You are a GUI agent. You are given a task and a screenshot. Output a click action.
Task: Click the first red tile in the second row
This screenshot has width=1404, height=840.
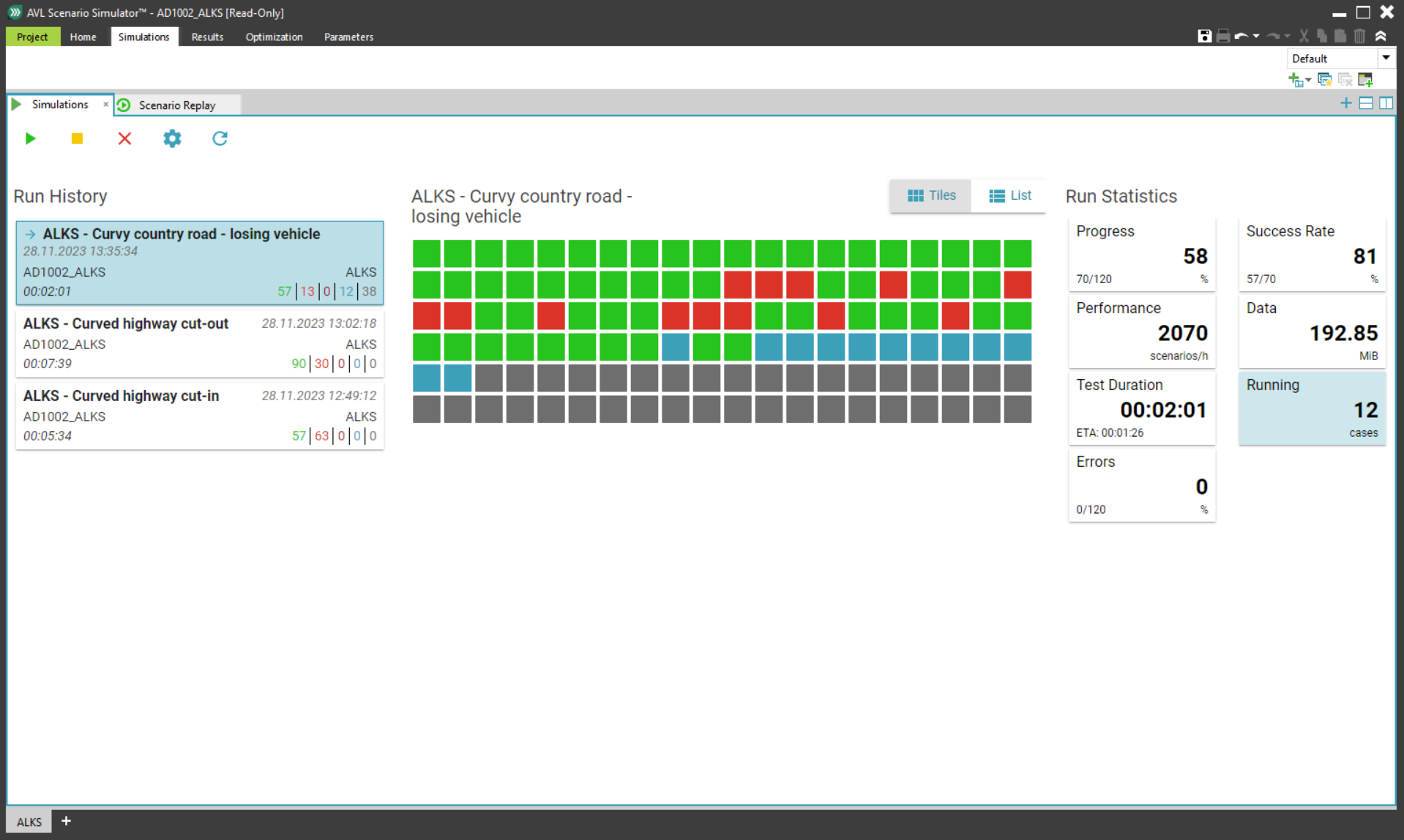pyautogui.click(x=737, y=285)
